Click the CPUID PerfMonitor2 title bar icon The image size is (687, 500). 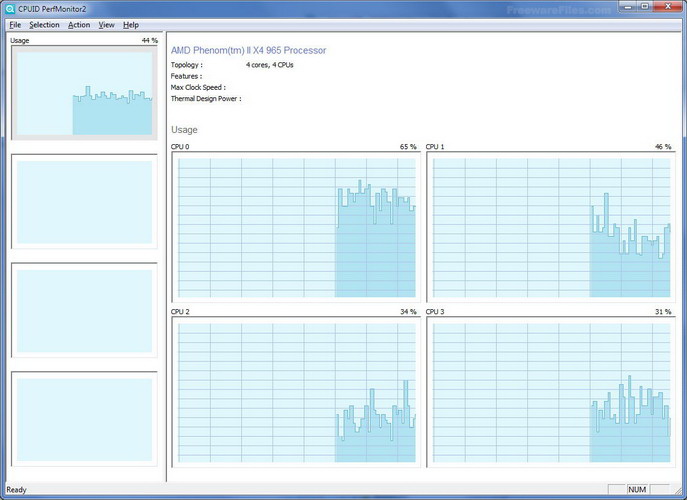point(10,9)
